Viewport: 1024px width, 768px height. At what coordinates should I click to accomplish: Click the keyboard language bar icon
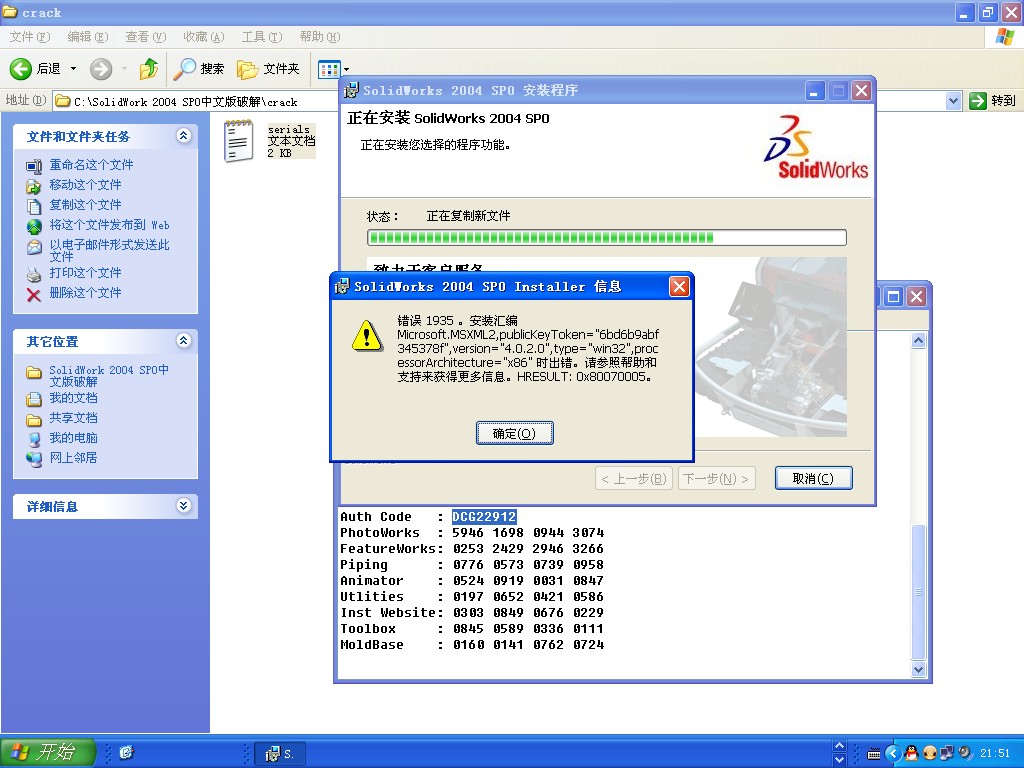click(x=873, y=754)
